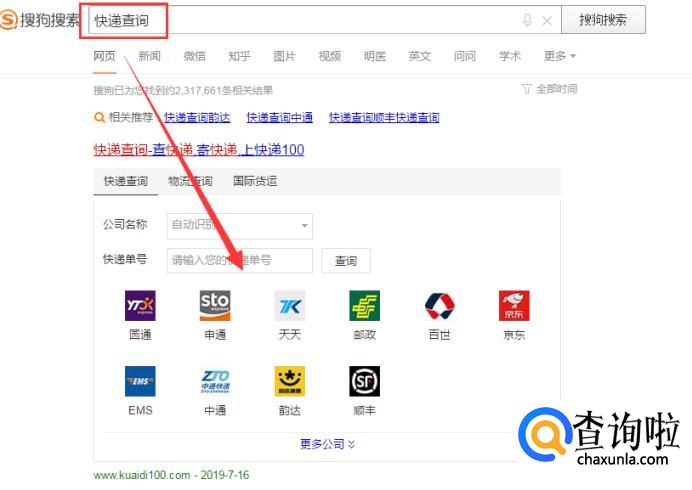Open the 微信 search tab
Screen dimensions: 692x490
tap(194, 56)
